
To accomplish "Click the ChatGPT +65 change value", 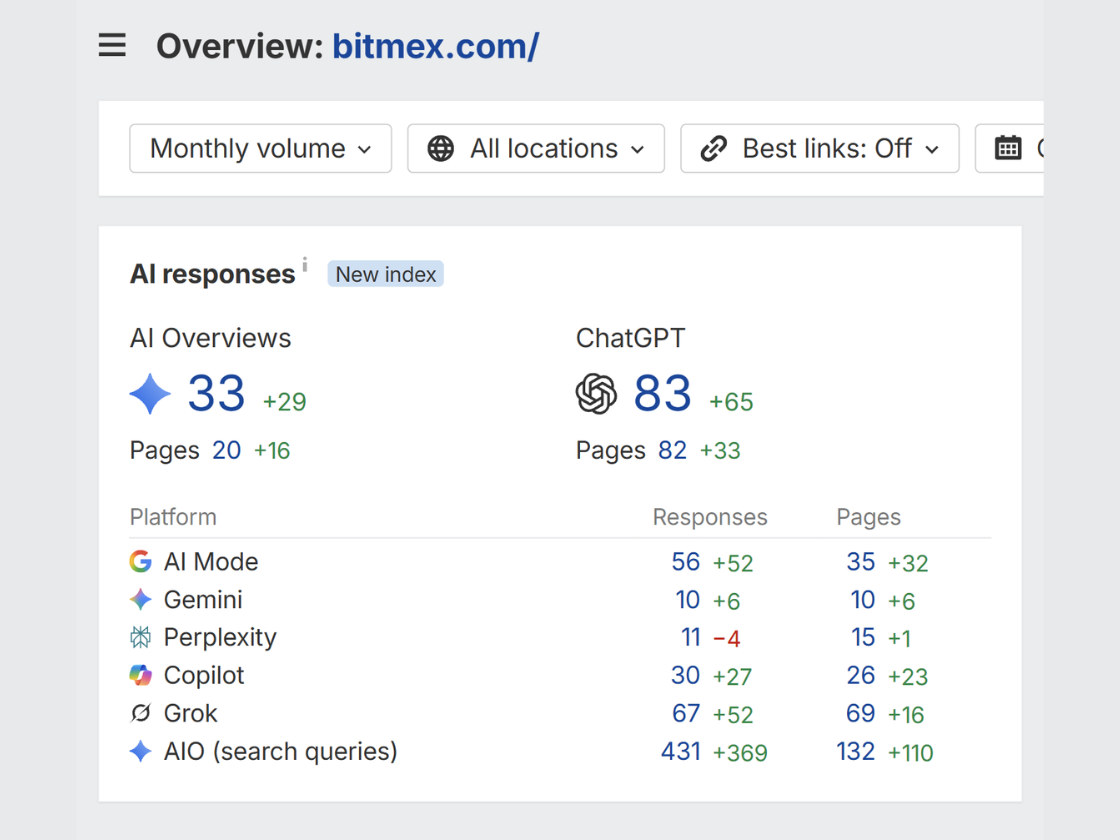I will click(x=731, y=401).
